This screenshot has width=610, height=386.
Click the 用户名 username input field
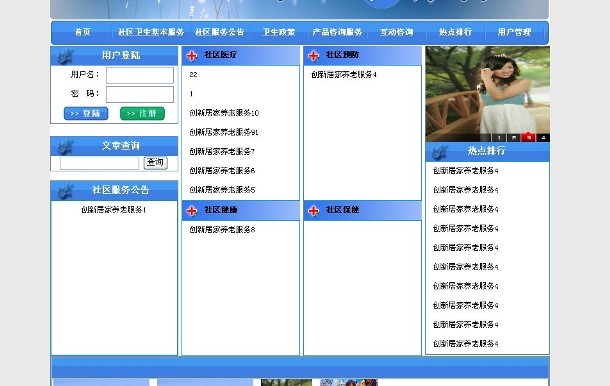pos(140,75)
